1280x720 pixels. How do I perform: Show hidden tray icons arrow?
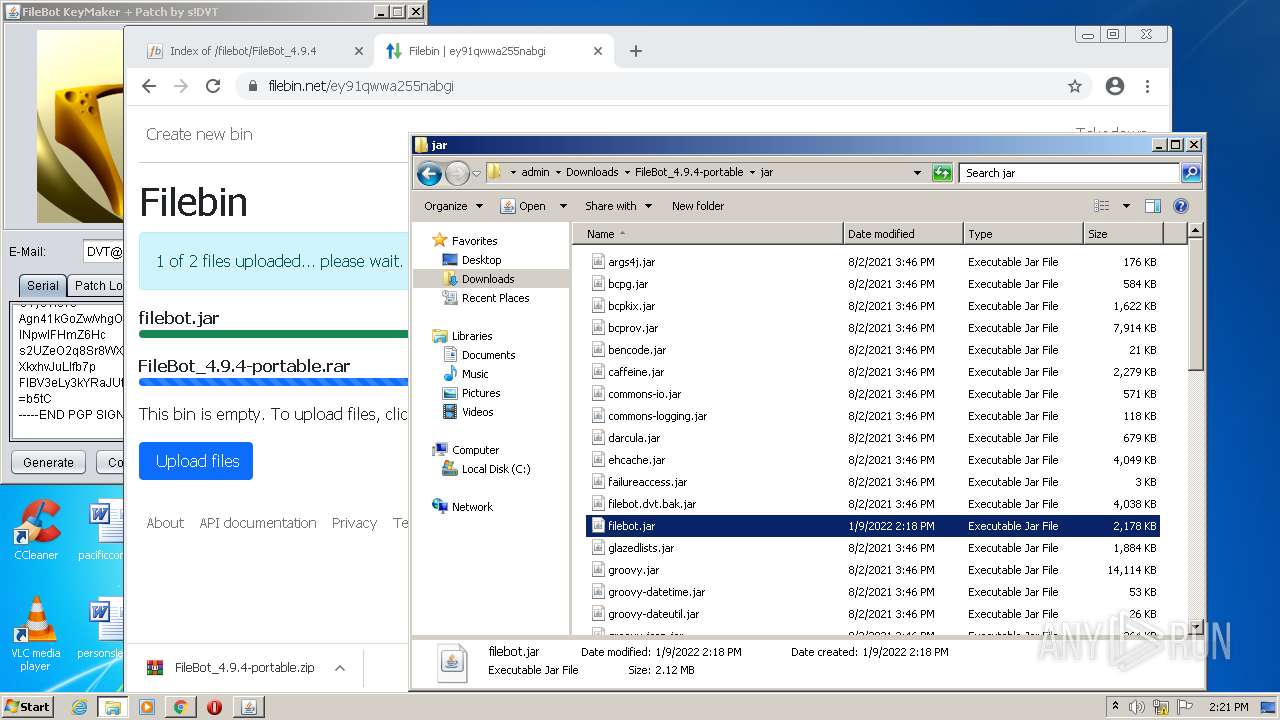tap(1116, 706)
